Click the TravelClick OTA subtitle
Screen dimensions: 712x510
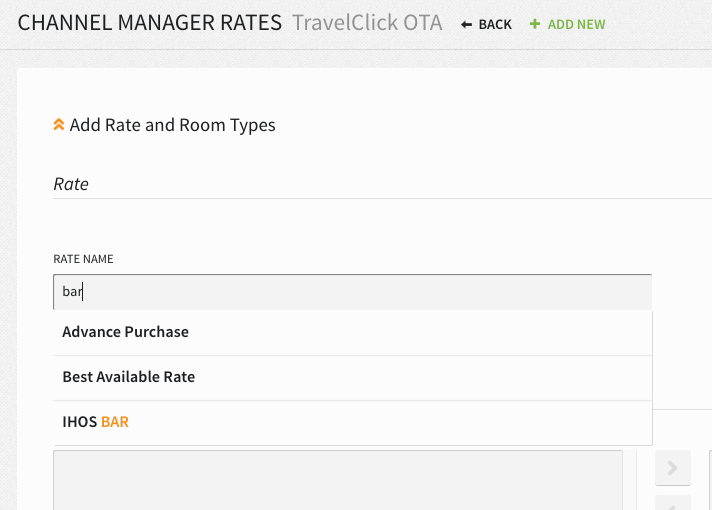pos(367,23)
